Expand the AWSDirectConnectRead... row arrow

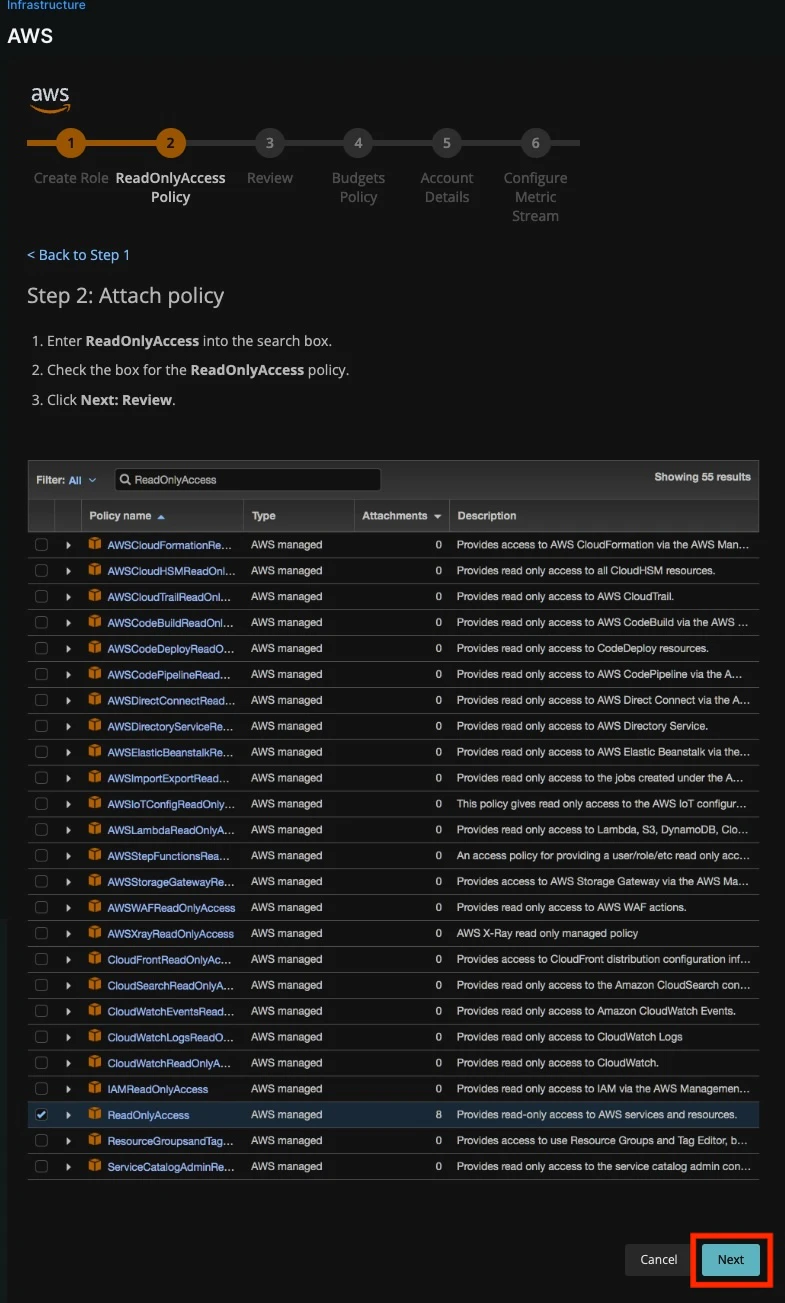pyautogui.click(x=68, y=701)
